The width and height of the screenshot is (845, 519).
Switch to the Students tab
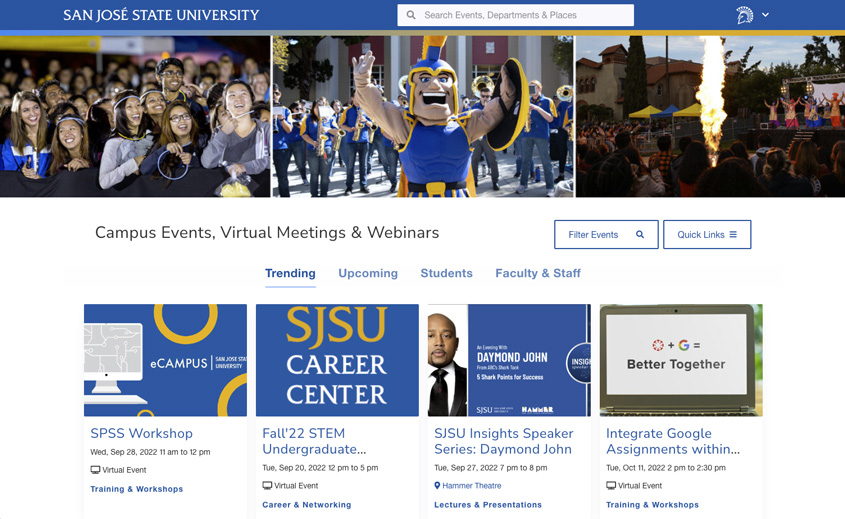(446, 273)
